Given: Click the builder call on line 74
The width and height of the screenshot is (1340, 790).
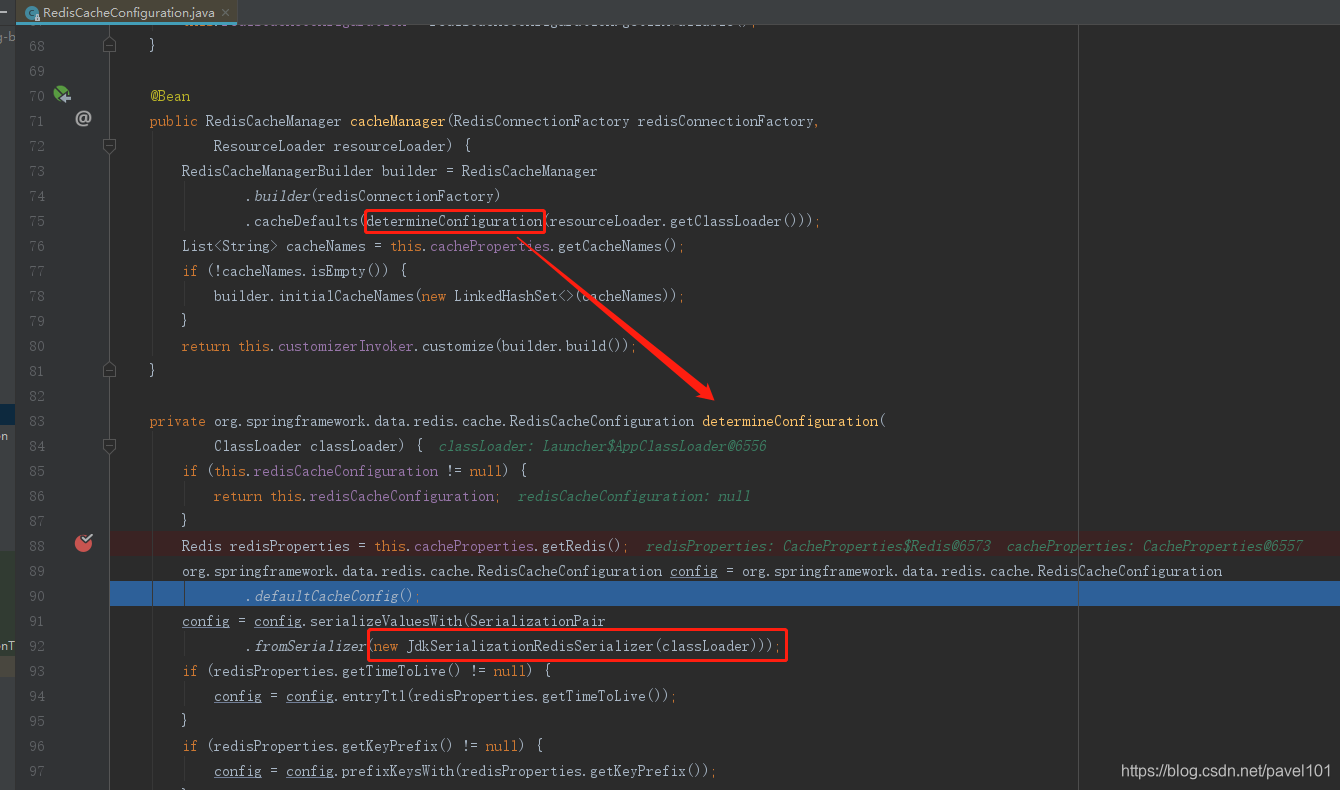Looking at the screenshot, I should [282, 196].
